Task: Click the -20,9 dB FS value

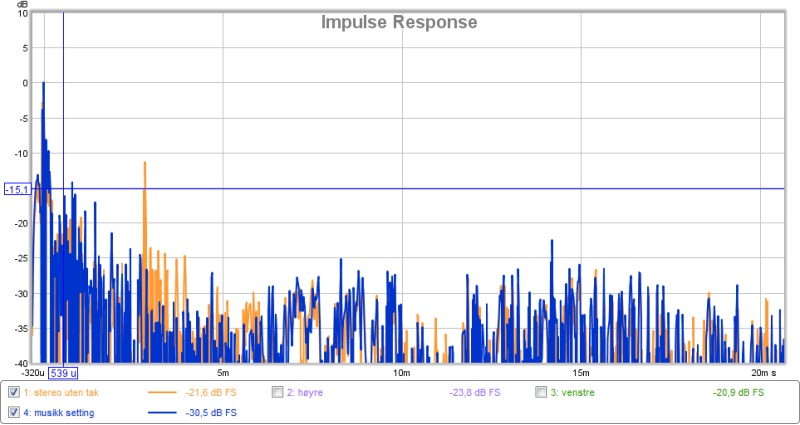Action: pos(738,393)
